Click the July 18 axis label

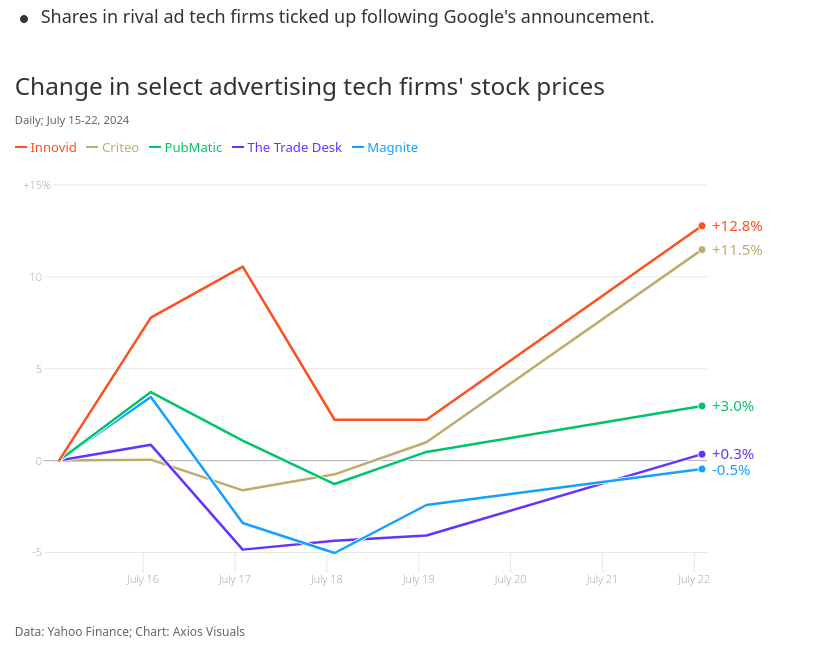[327, 579]
